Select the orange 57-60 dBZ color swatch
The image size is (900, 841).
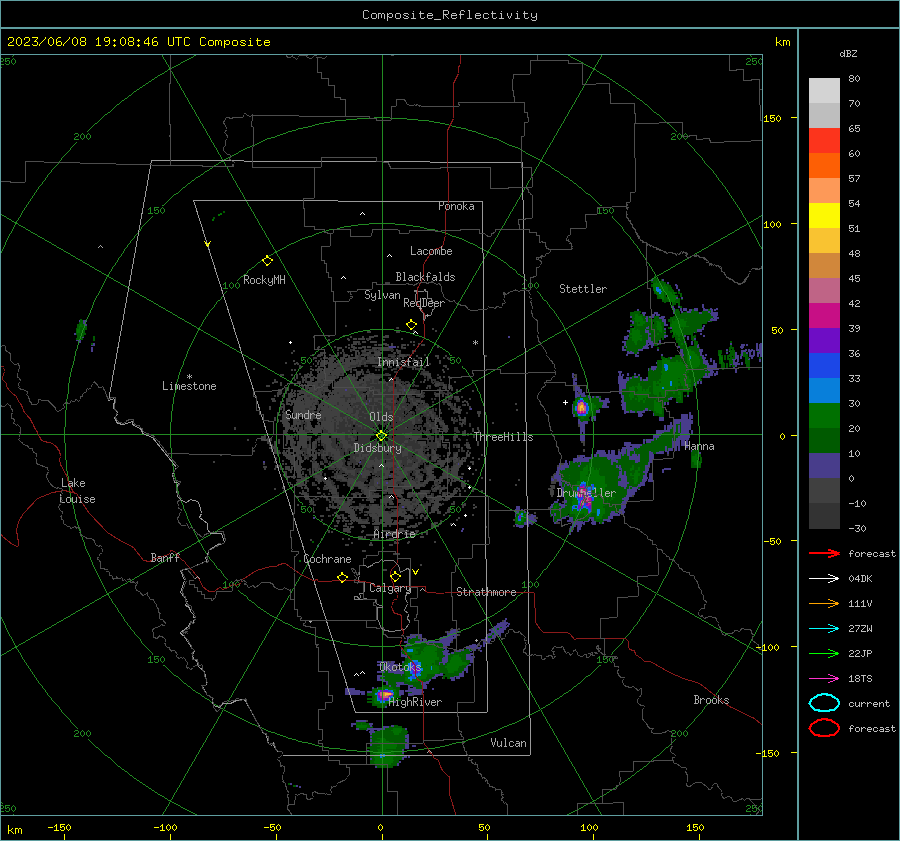tap(824, 166)
